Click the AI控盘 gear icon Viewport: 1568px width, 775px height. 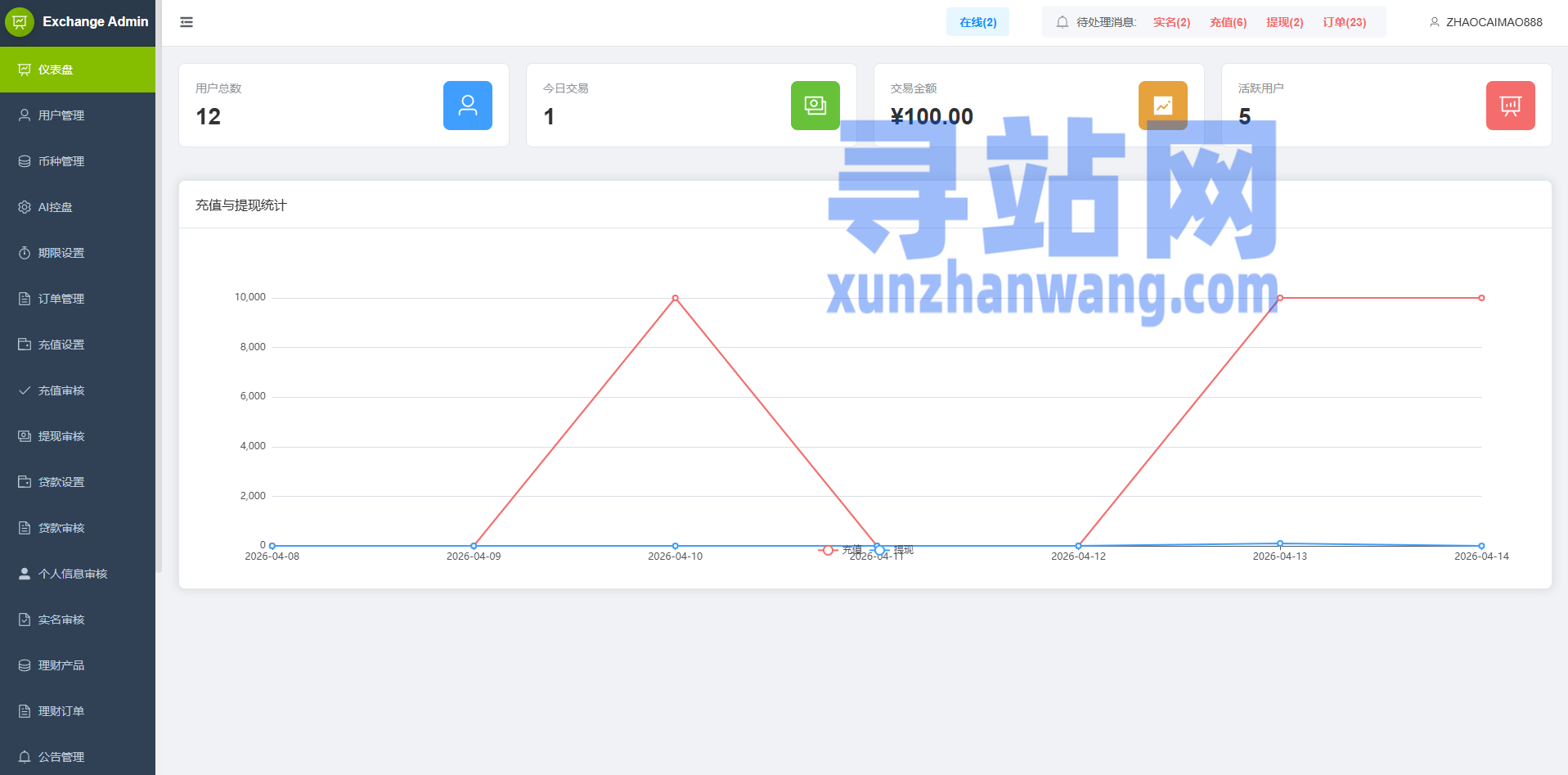click(x=25, y=207)
